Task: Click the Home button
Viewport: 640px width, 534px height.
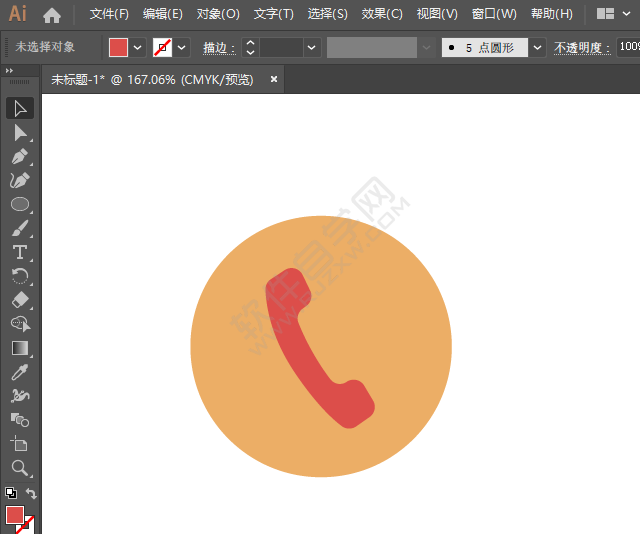Action: tap(52, 14)
